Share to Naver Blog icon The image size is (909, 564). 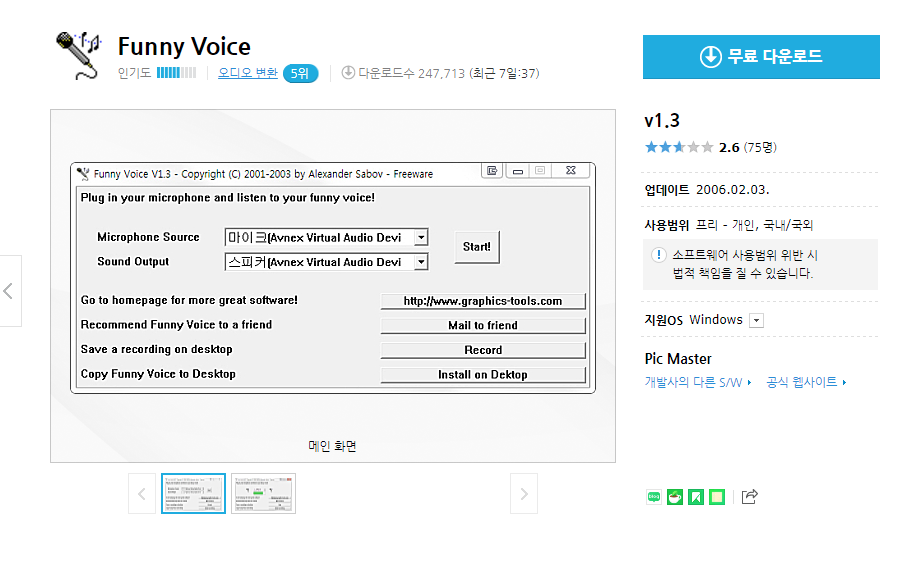point(654,497)
